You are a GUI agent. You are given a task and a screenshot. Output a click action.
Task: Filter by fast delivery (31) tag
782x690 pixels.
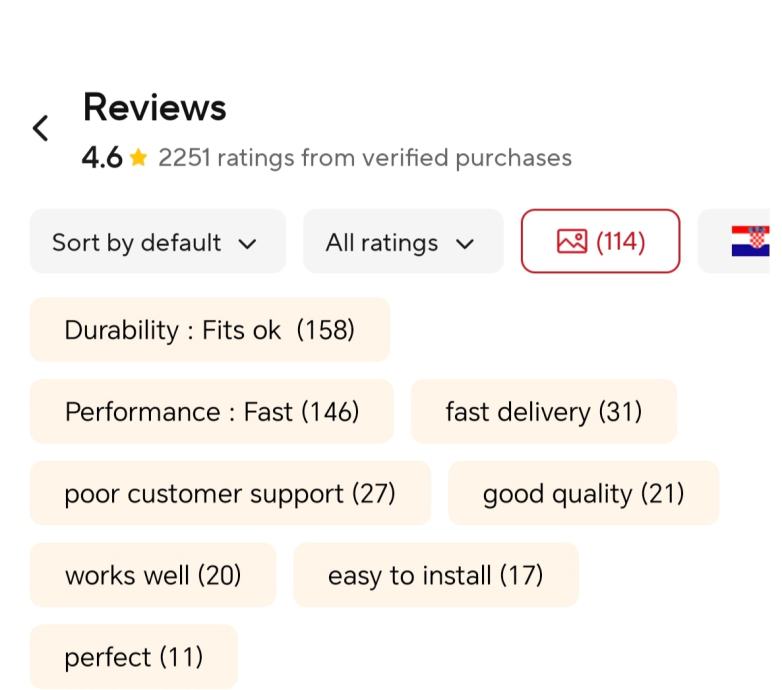point(543,412)
